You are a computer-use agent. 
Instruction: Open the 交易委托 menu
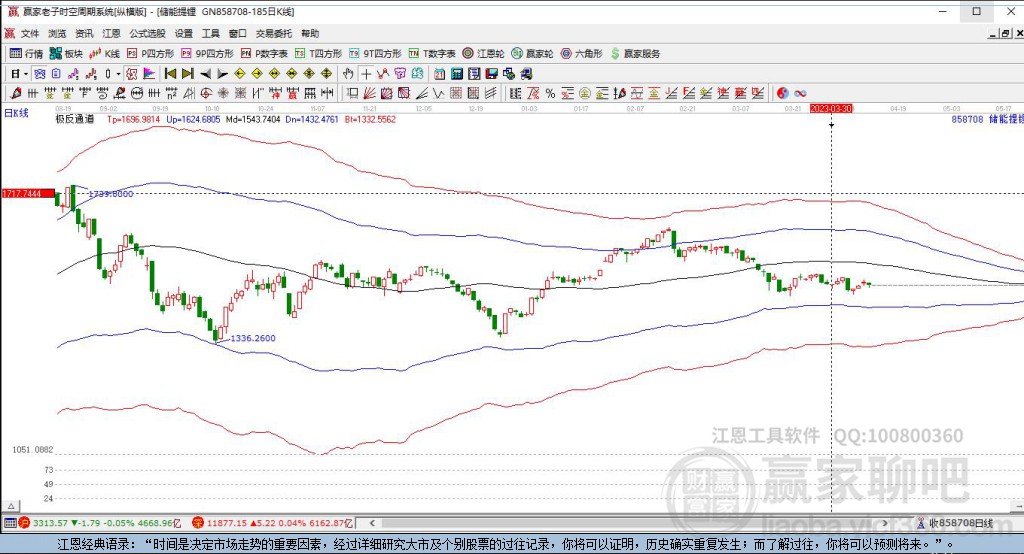click(273, 33)
